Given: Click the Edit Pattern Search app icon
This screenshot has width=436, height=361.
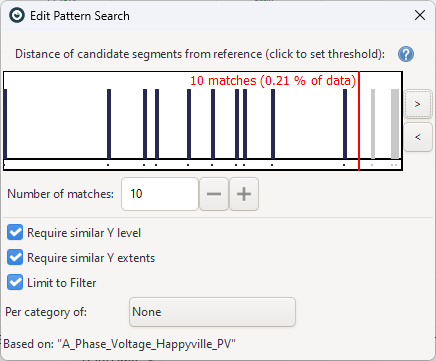Looking at the screenshot, I should coord(17,15).
